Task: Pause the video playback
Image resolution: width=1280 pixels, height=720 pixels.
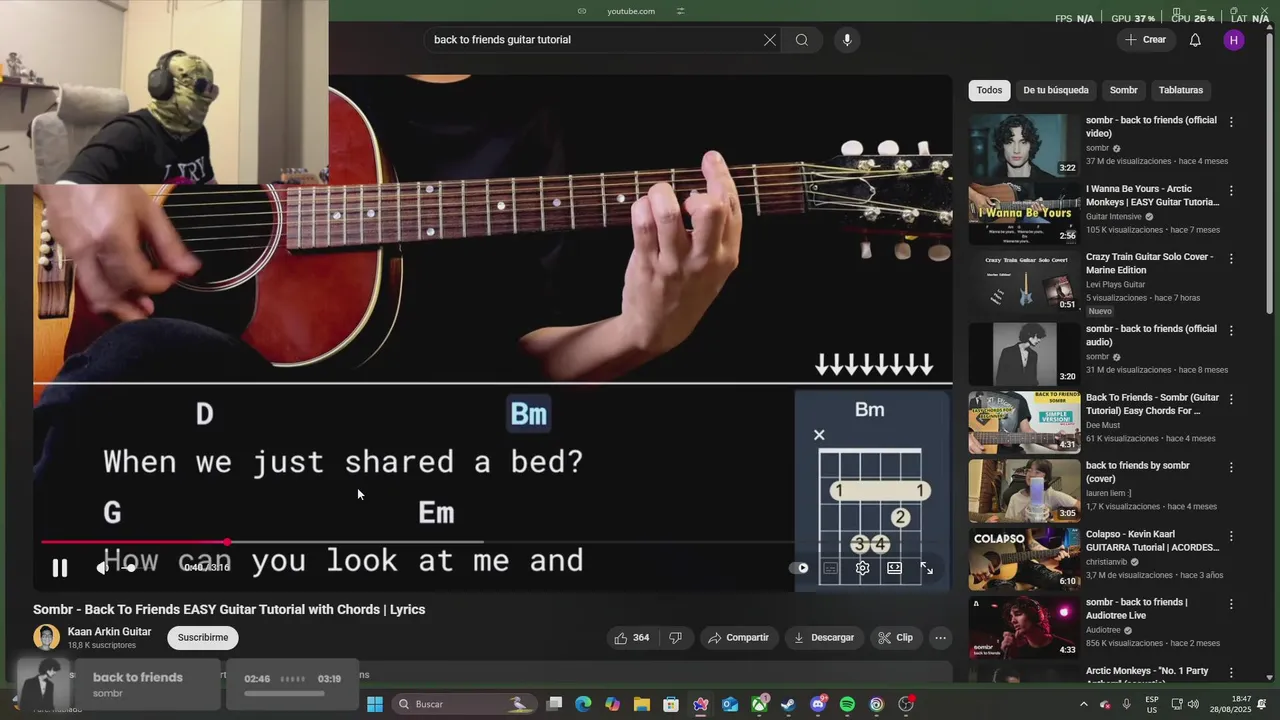Action: click(x=60, y=568)
